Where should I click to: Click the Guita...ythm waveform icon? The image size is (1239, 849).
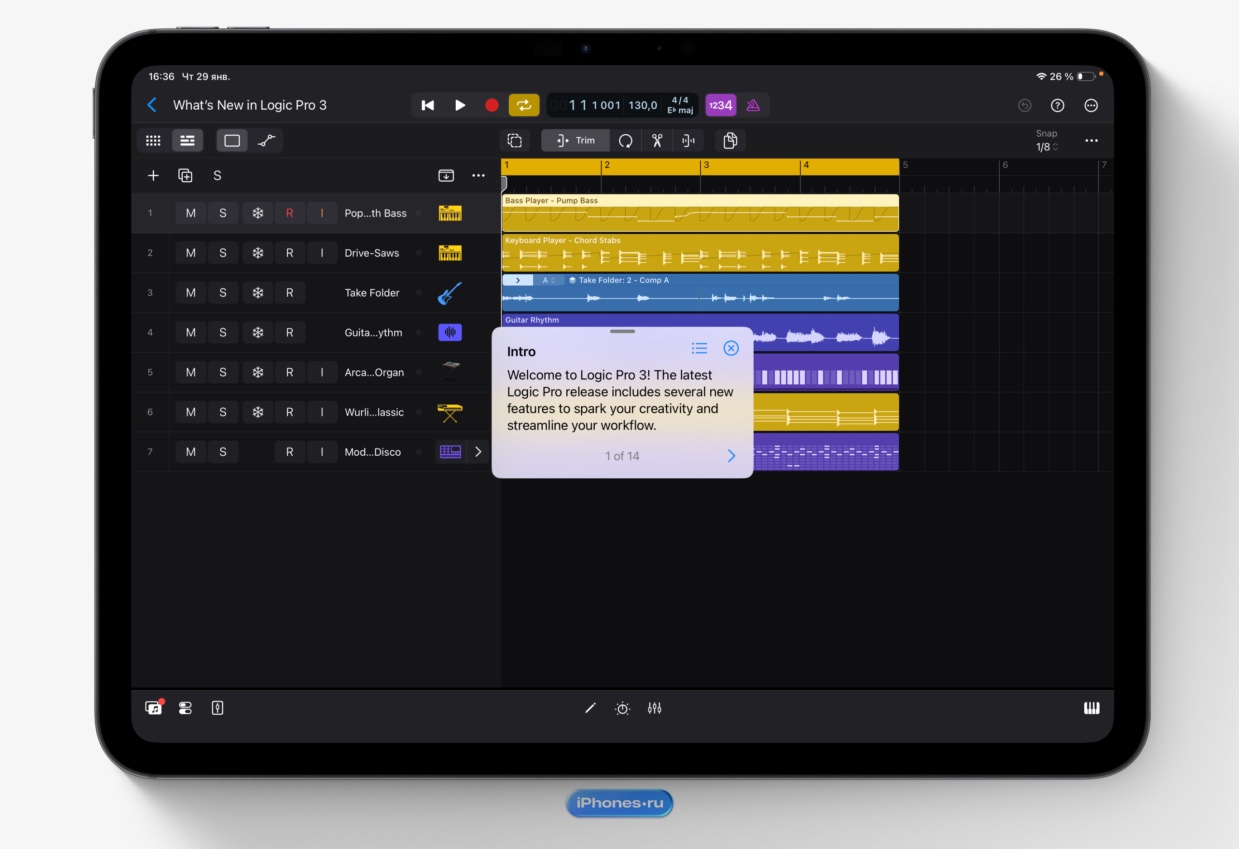(450, 333)
